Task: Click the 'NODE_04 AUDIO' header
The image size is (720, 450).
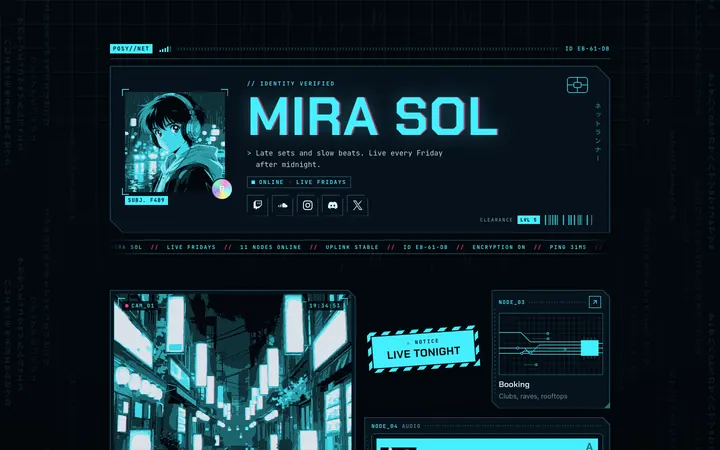Action: tap(396, 426)
